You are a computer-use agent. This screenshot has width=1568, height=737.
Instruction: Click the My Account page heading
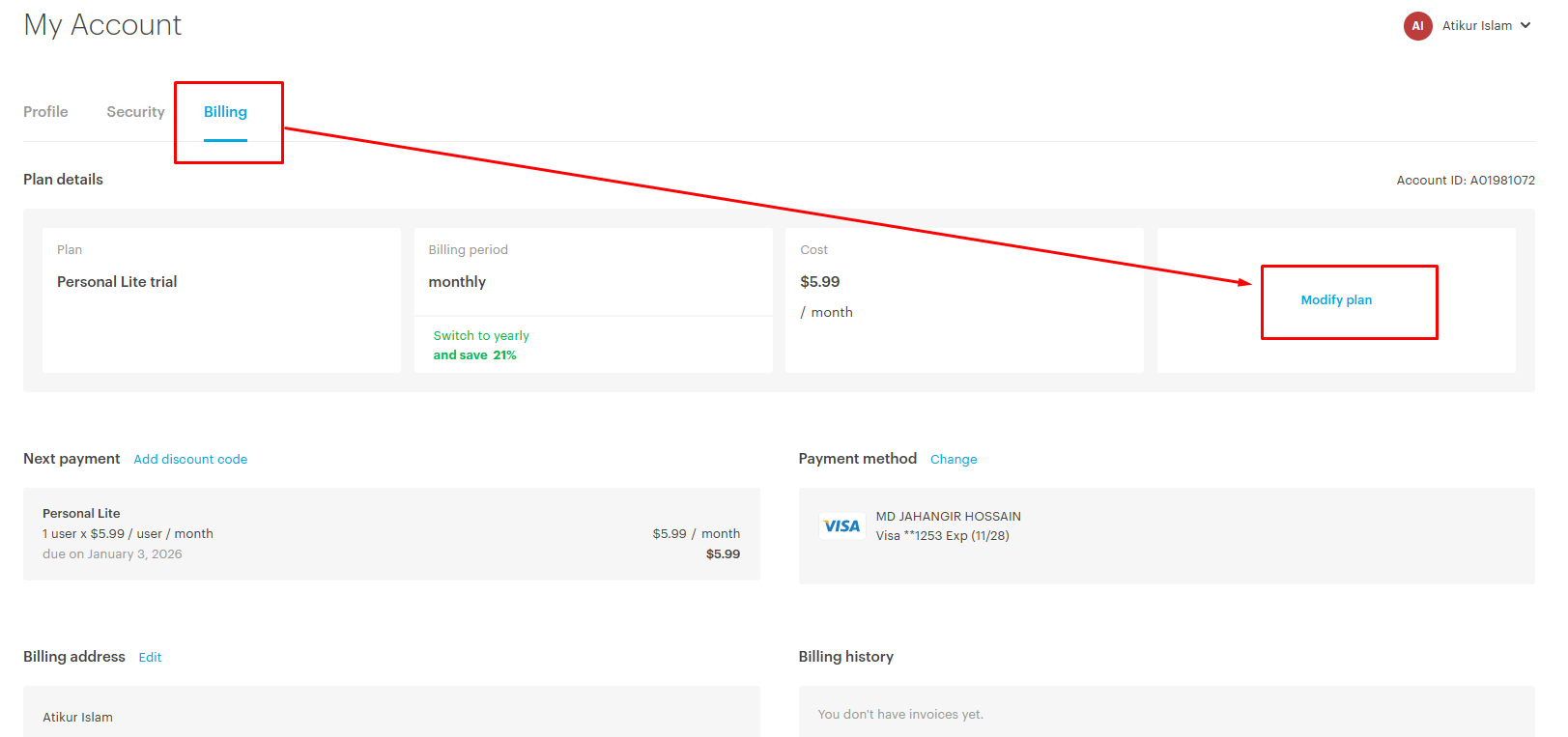(102, 25)
